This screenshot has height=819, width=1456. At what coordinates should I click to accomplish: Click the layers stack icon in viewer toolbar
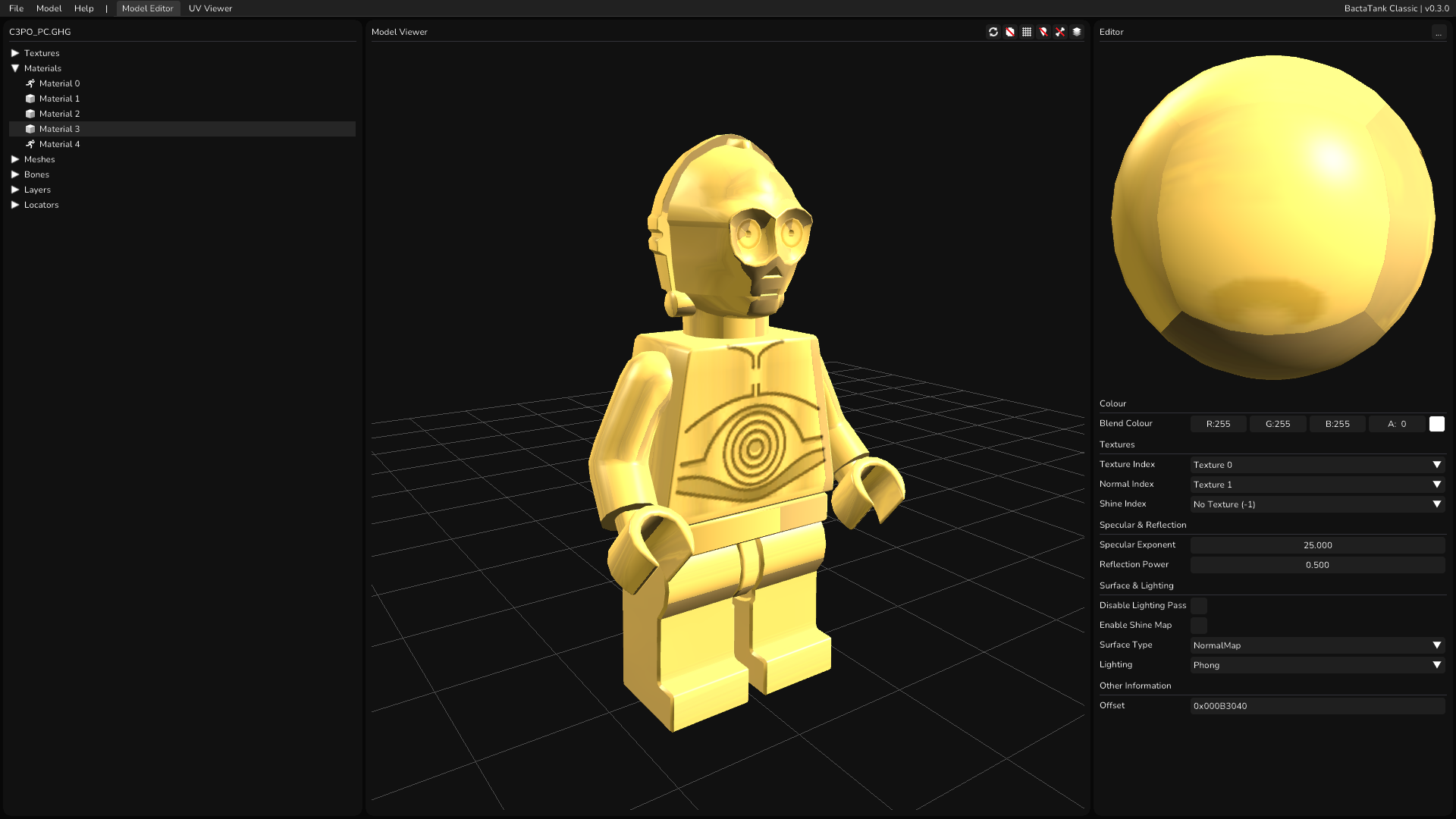pos(1077,32)
